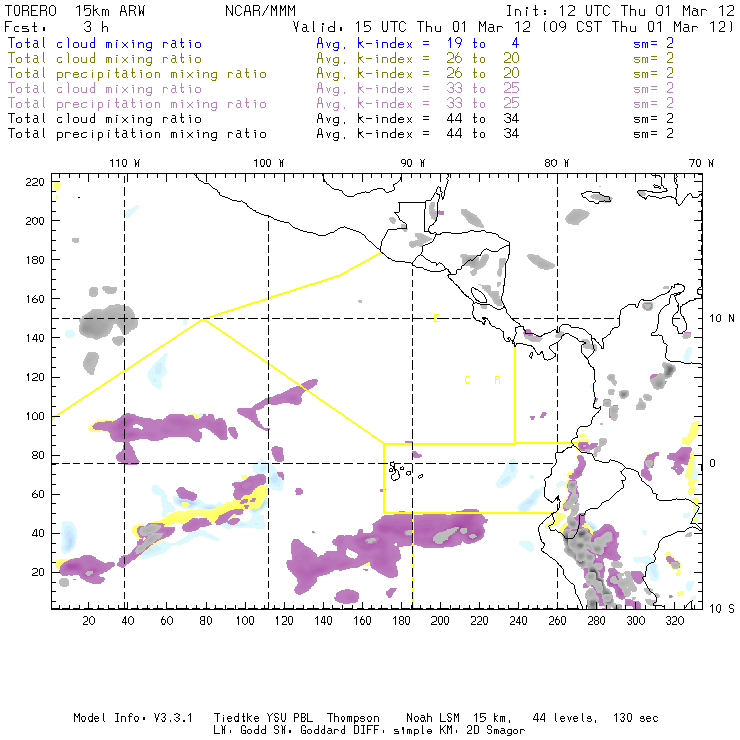Click the black 'Total precipitation mixing ratio' legend entry
Screen dimensions: 740x740
click(137, 134)
